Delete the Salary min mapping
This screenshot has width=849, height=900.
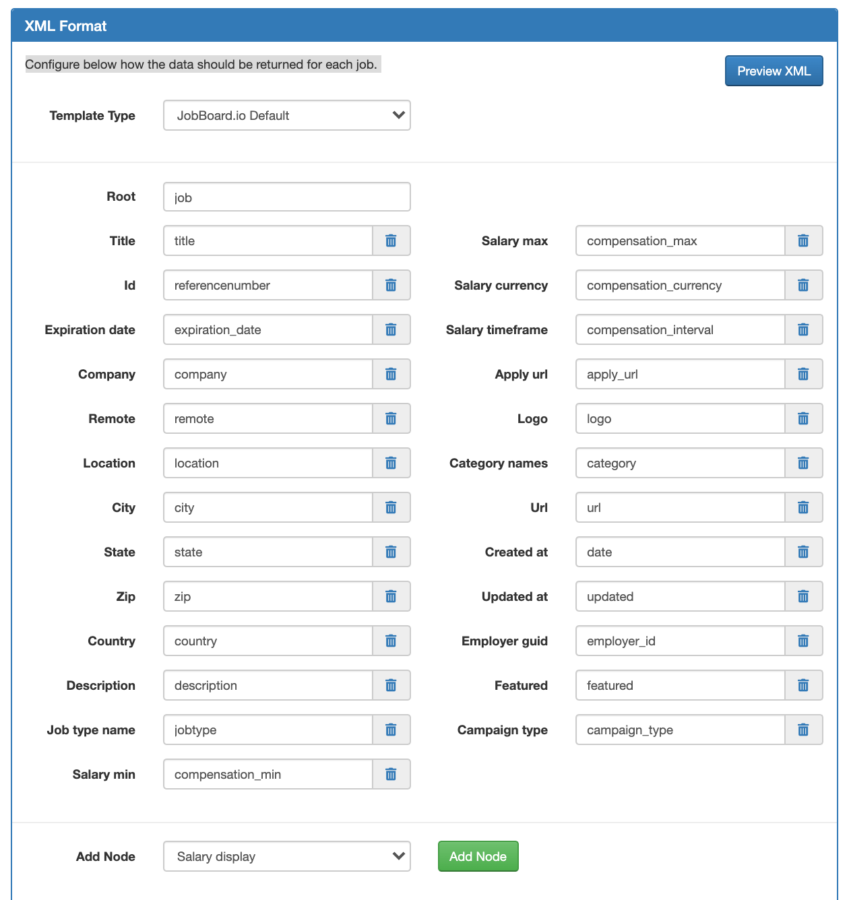pyautogui.click(x=390, y=774)
